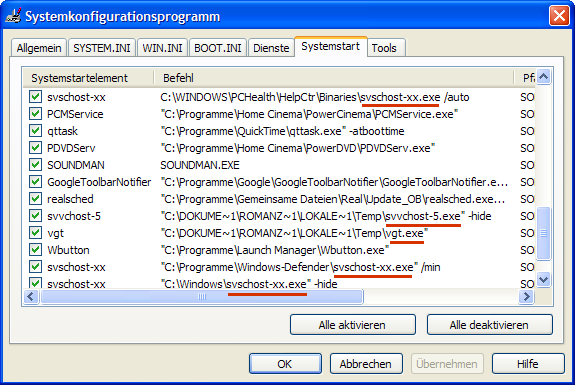
Task: Click the Systemkonfigurationsprogramm title bar icon
Action: [x=14, y=16]
